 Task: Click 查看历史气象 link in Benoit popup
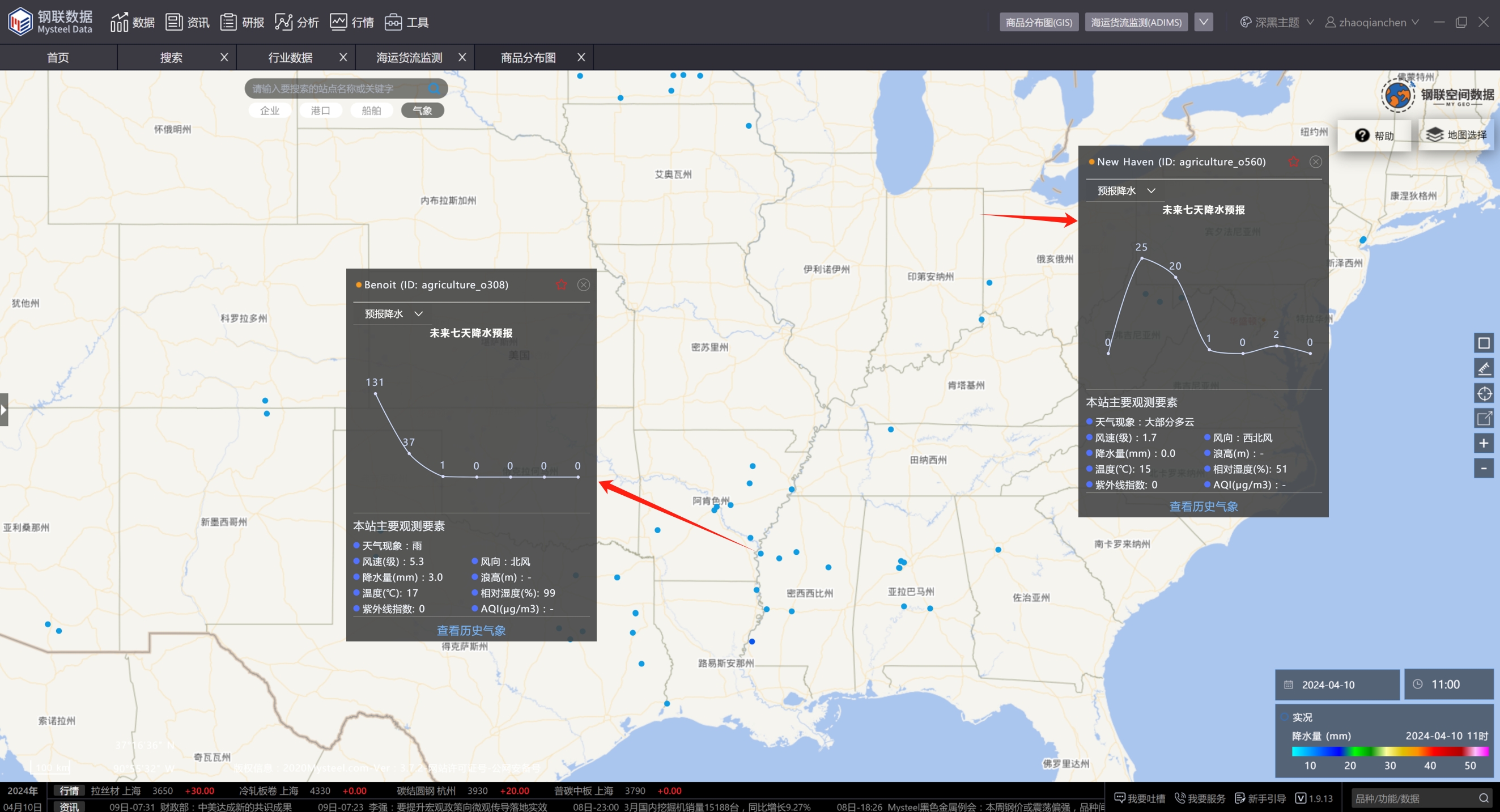[471, 630]
